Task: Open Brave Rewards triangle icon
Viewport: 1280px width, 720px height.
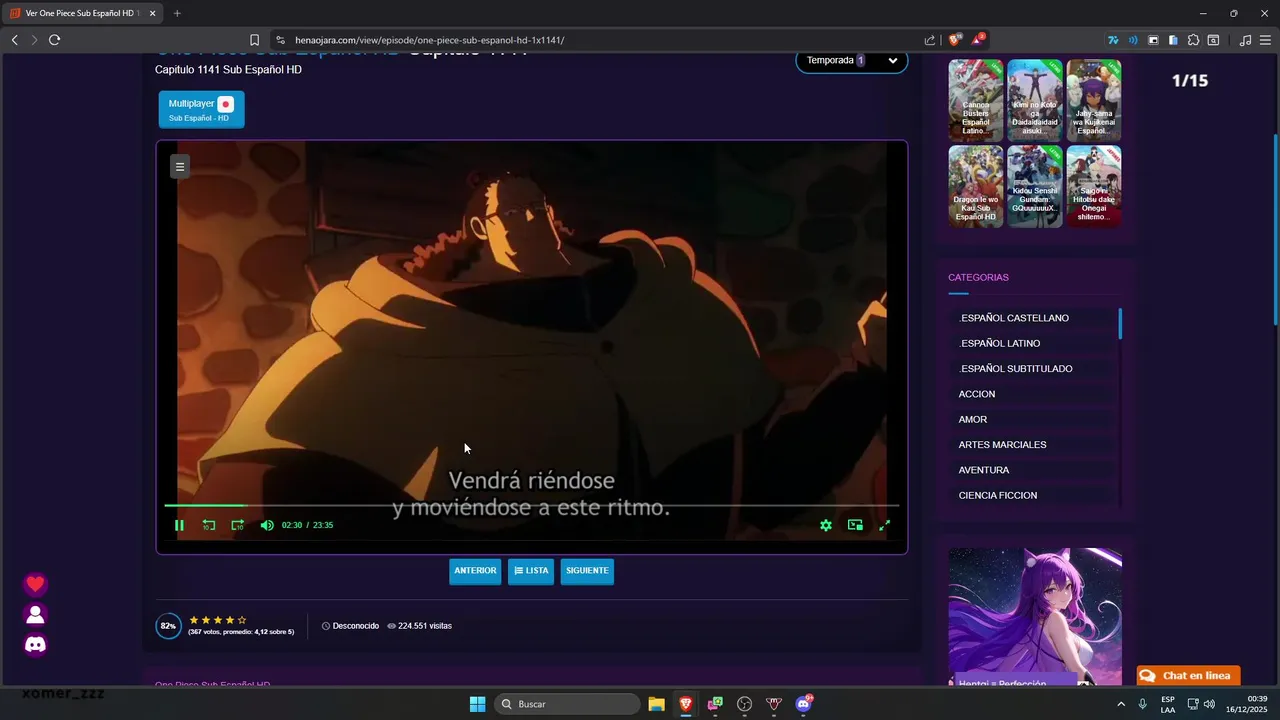Action: [x=979, y=40]
